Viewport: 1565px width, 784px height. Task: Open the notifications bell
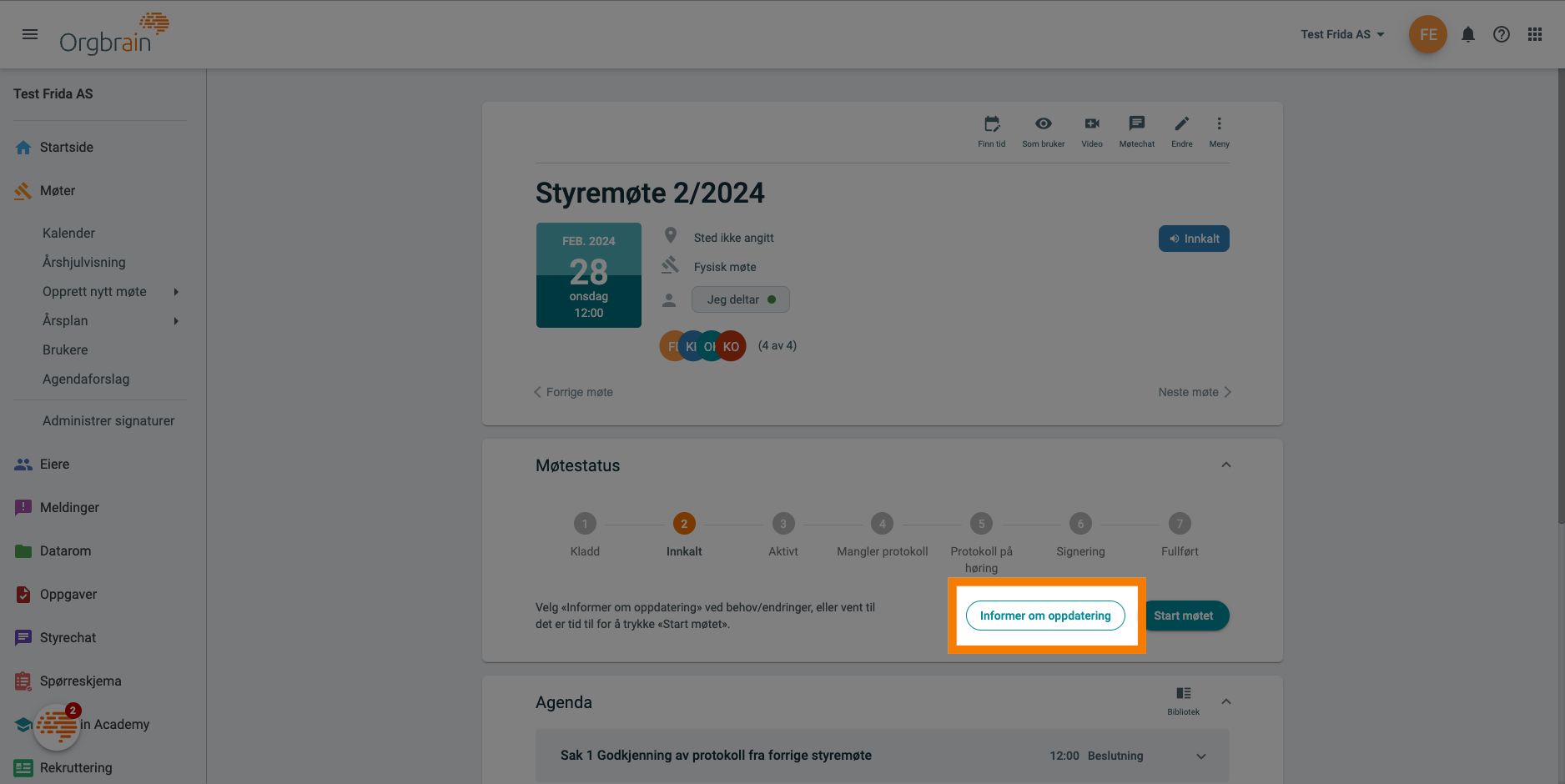coord(1468,34)
